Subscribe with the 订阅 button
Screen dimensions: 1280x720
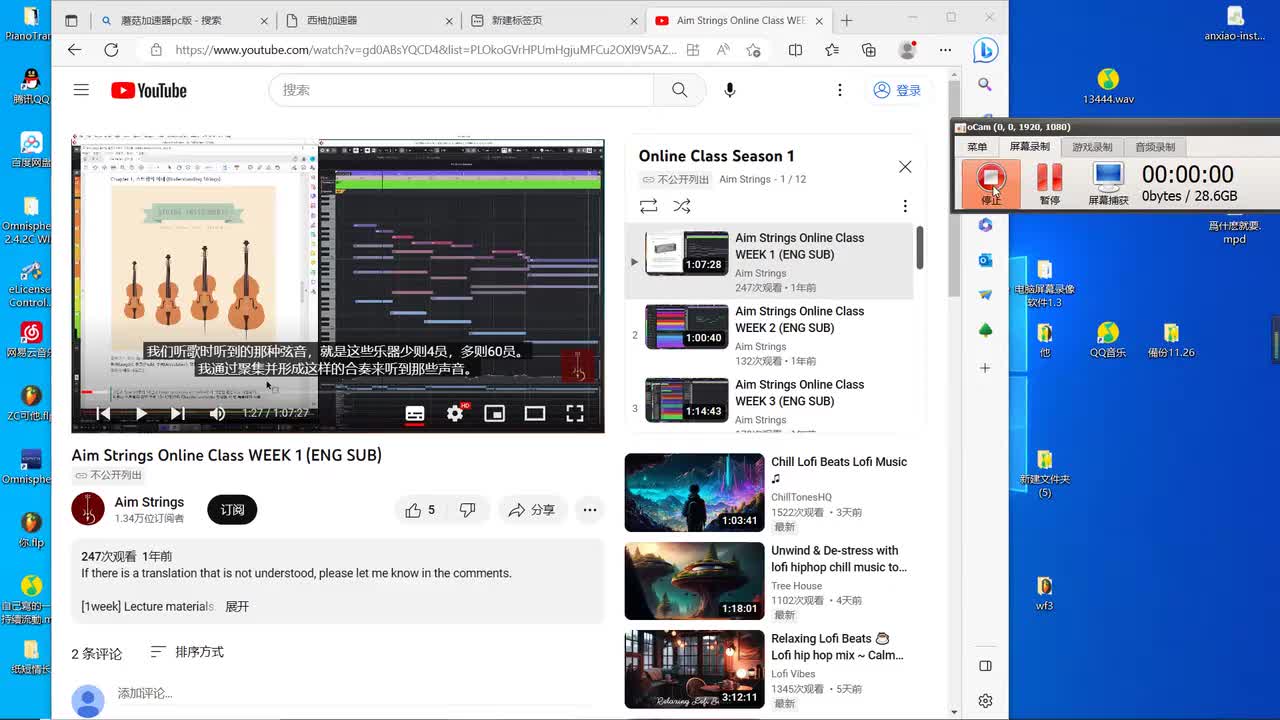[232, 510]
